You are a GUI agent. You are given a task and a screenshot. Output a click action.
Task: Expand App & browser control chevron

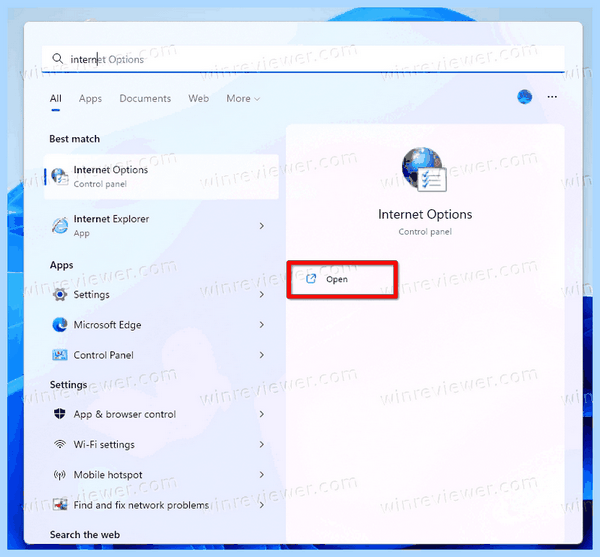(262, 414)
